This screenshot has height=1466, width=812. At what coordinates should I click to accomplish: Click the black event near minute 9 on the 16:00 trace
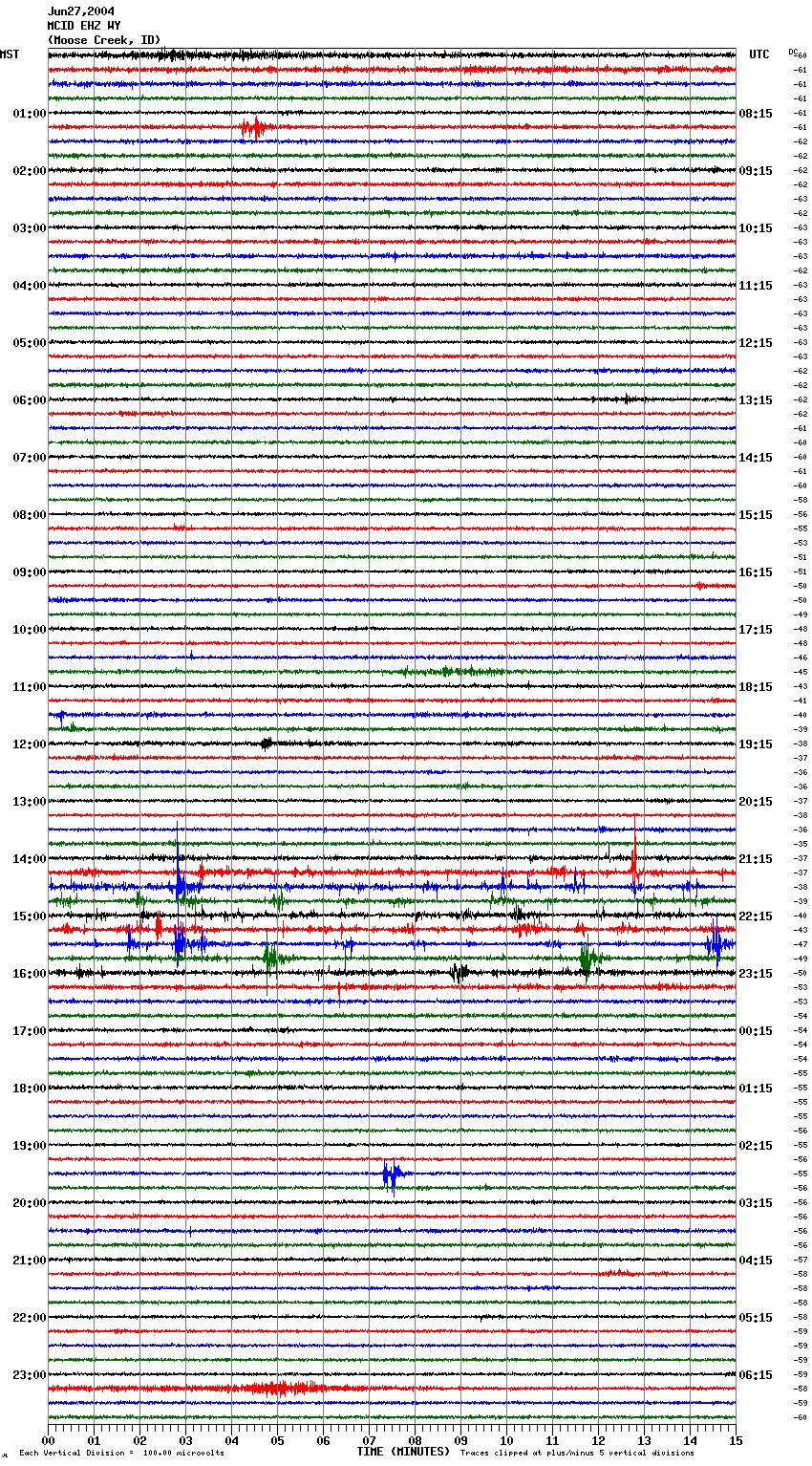point(459,973)
